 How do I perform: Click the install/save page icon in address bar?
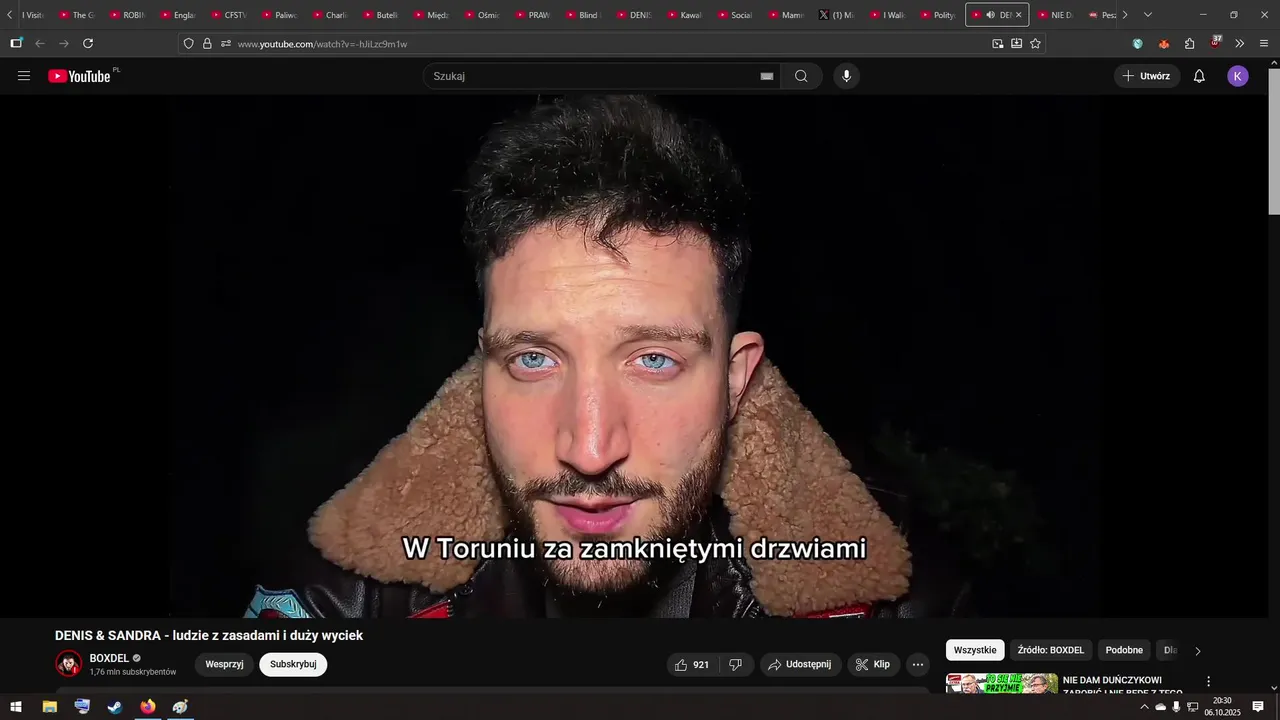click(x=1016, y=44)
